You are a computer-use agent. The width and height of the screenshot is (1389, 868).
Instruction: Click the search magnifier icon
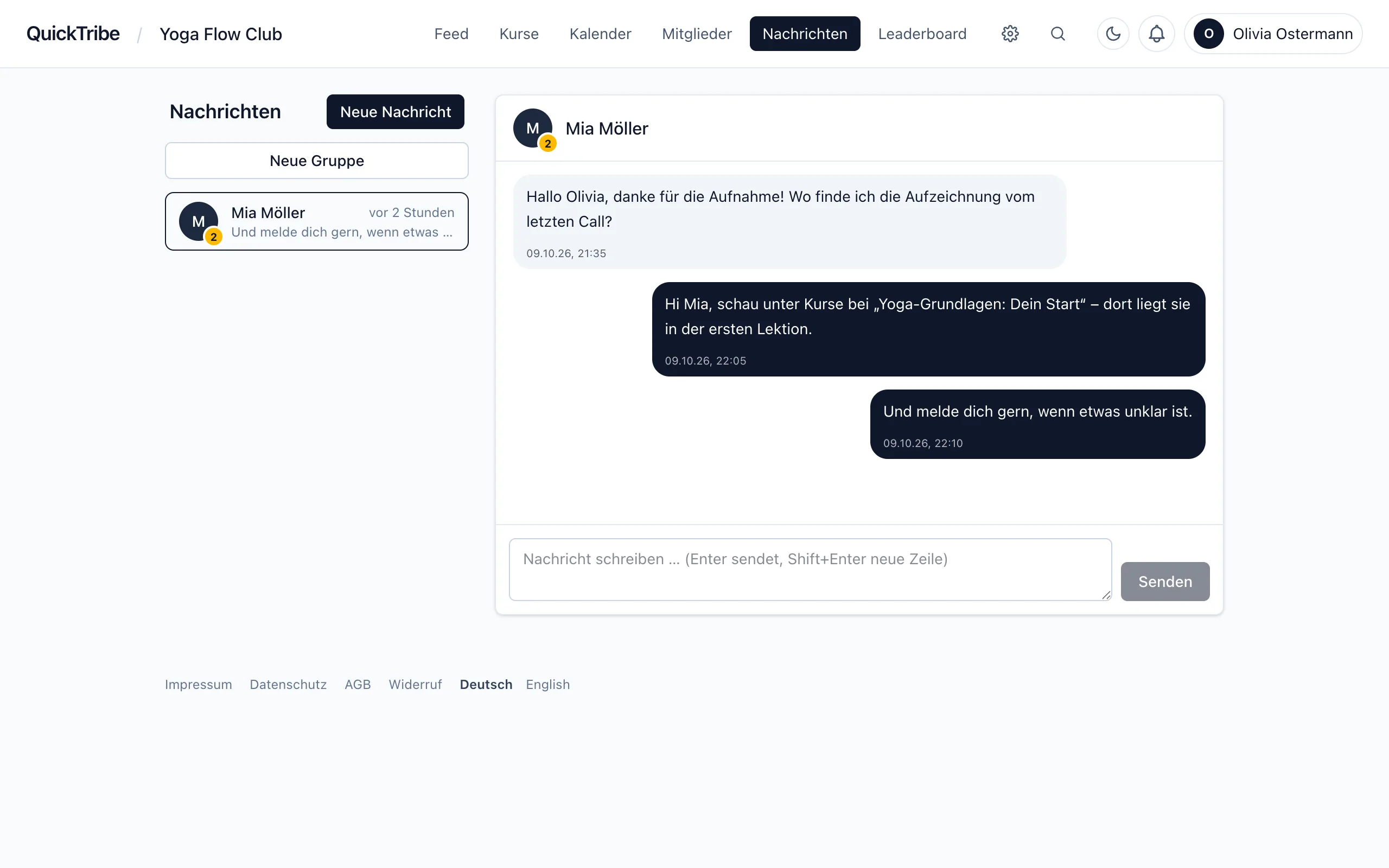1057,34
